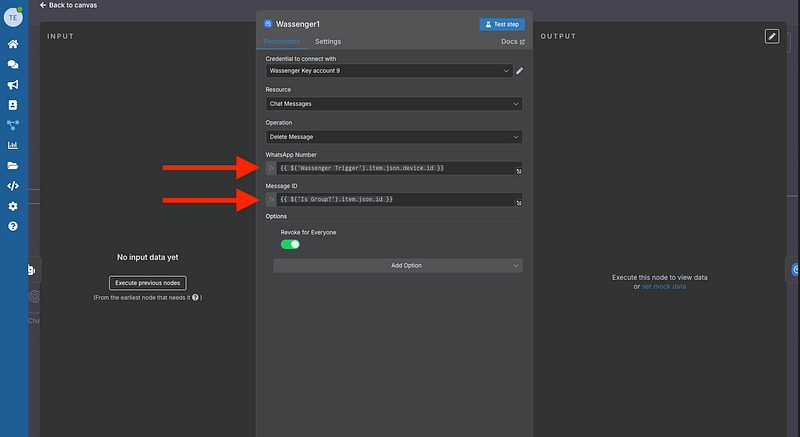The width and height of the screenshot is (800, 437).
Task: Open the workflow automation icon in sidebar
Action: [13, 125]
